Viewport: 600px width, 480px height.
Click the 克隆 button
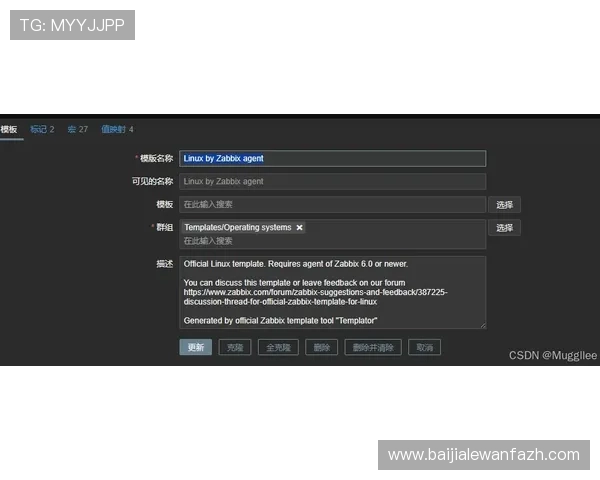pos(234,348)
